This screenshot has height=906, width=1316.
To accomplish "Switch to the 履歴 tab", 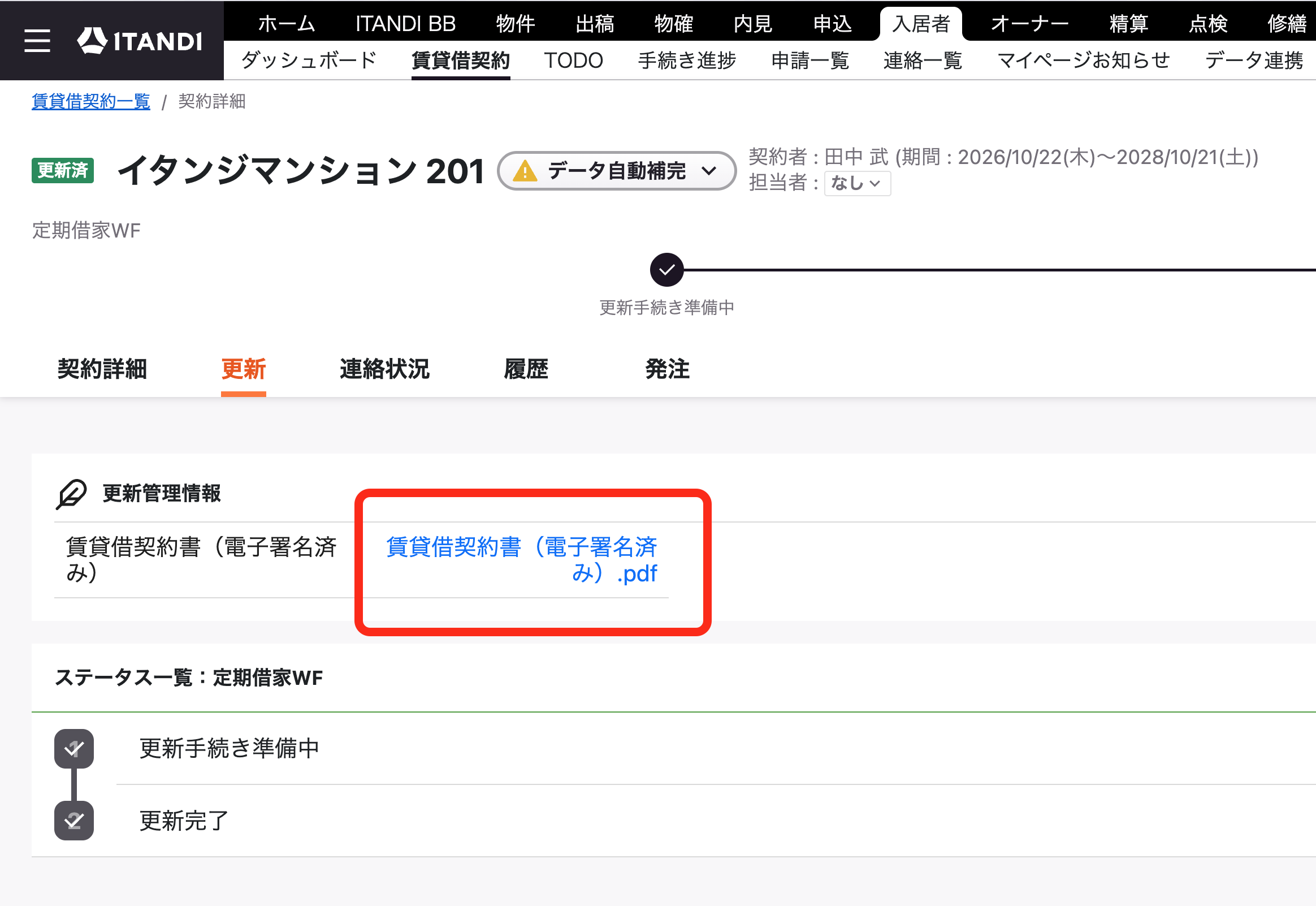I will [x=526, y=369].
